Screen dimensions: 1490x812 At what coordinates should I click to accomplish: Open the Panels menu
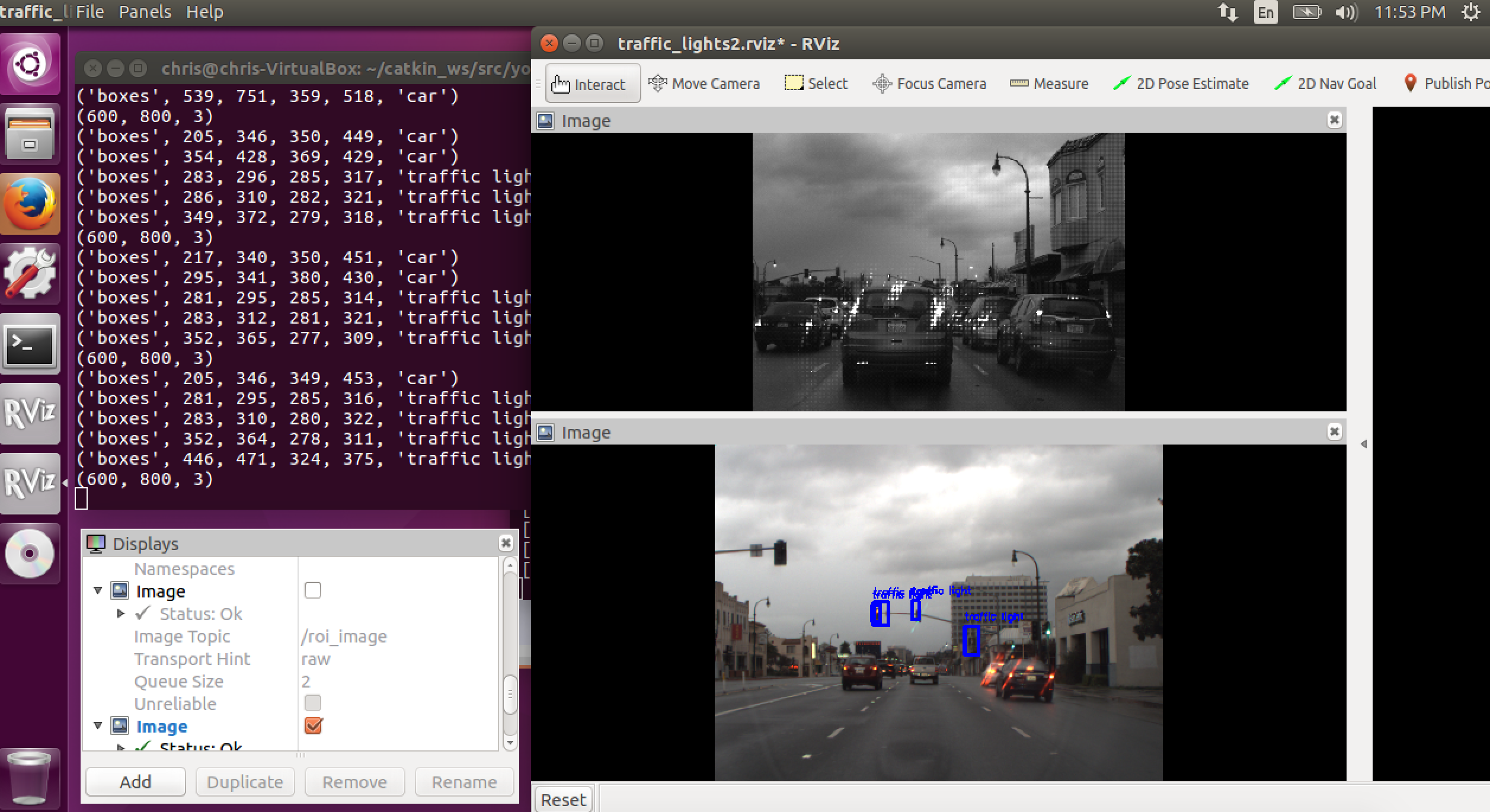(x=145, y=12)
